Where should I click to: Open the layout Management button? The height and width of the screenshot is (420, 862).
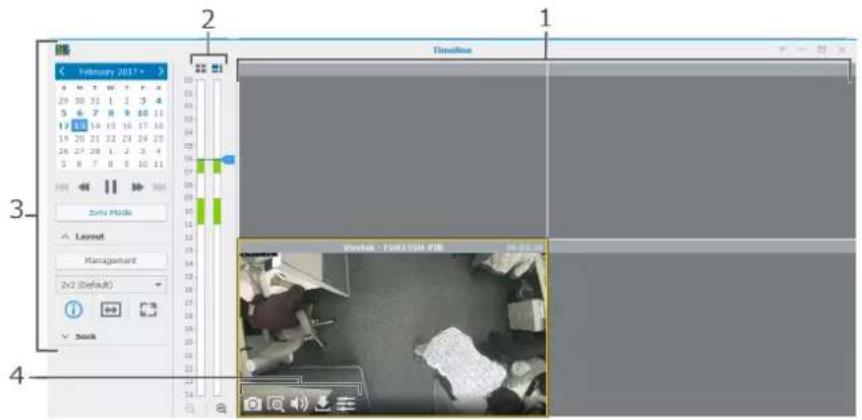coord(111,261)
